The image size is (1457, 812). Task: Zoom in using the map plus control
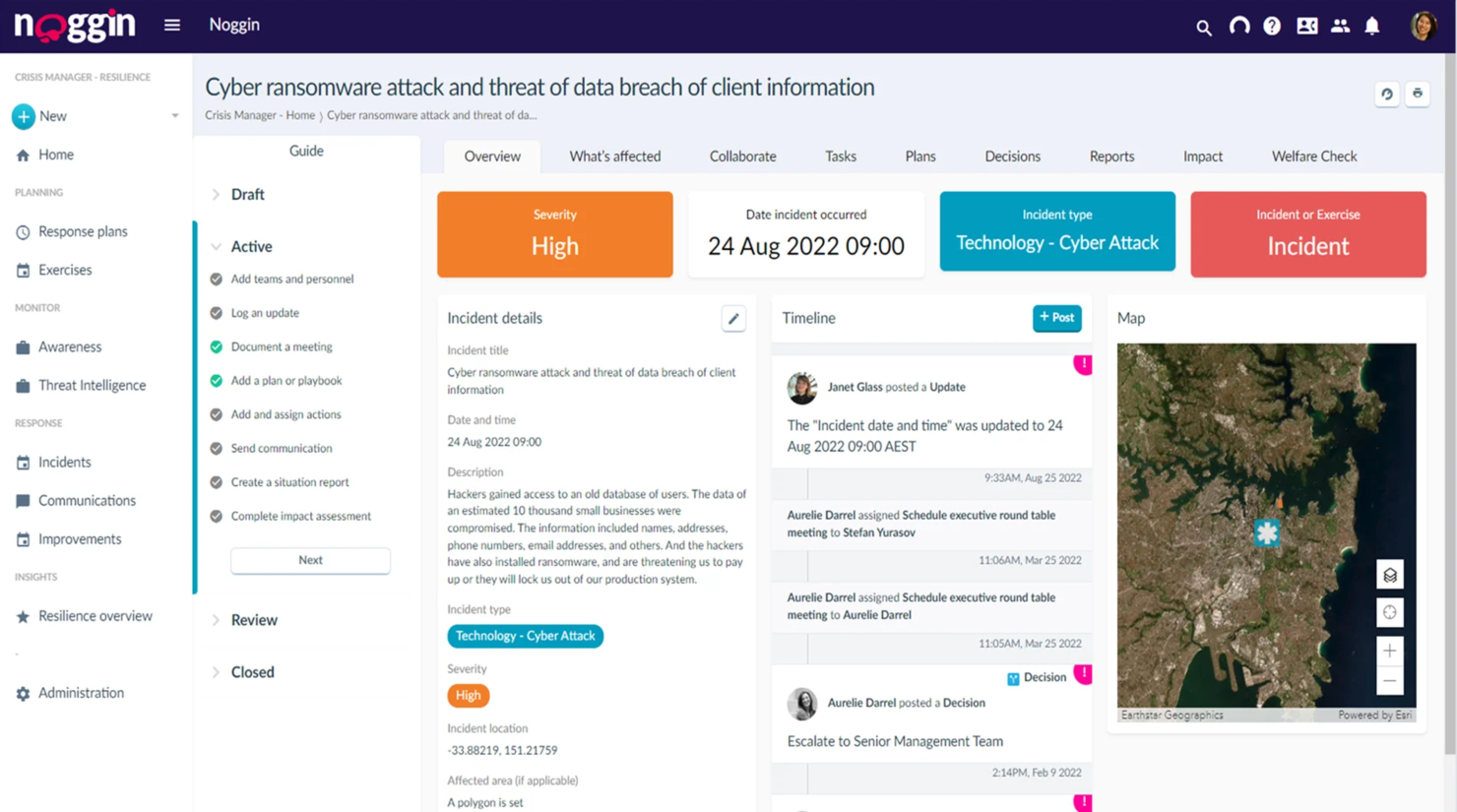tap(1389, 651)
